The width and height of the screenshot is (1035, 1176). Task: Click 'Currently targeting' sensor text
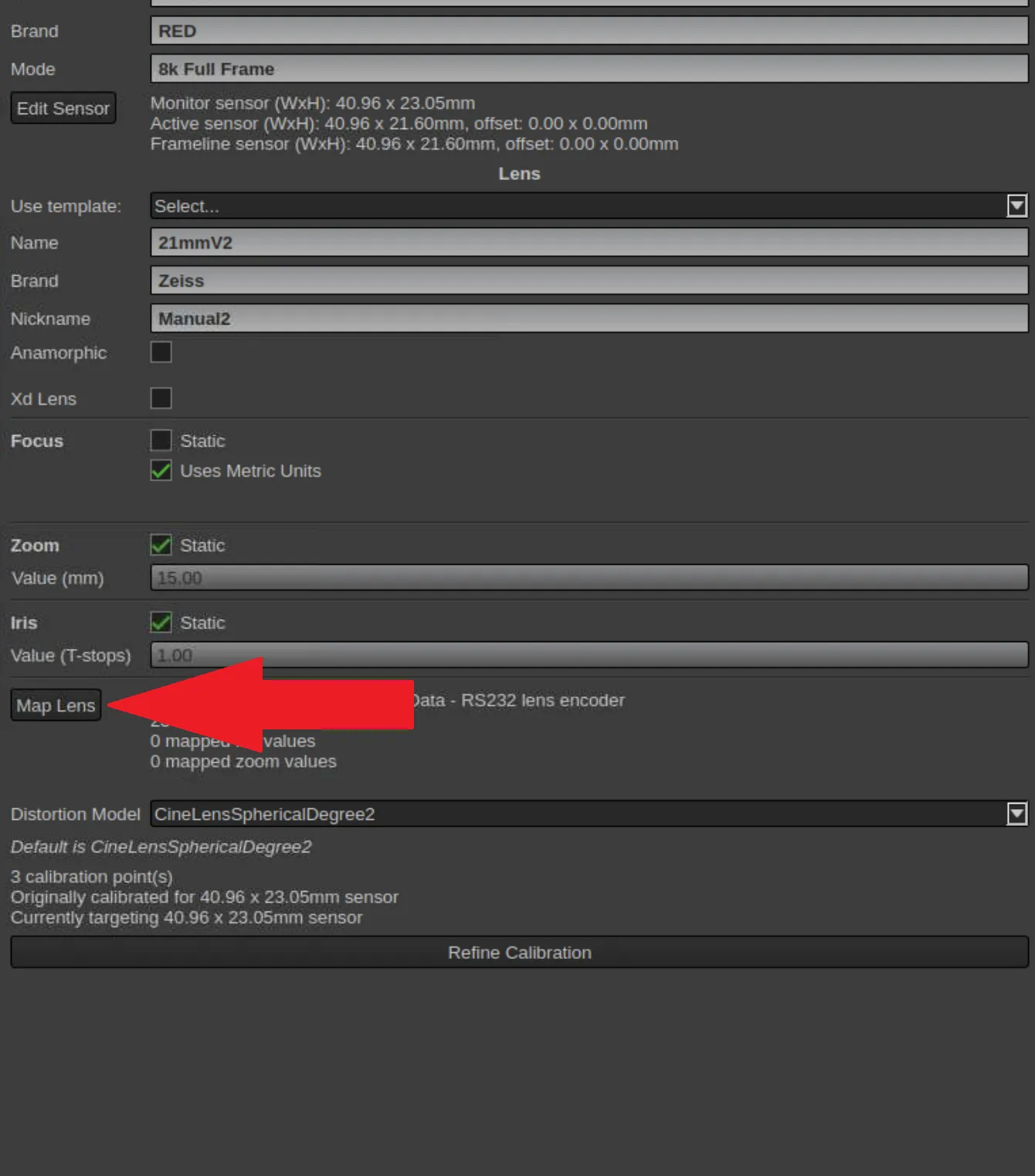coord(186,917)
